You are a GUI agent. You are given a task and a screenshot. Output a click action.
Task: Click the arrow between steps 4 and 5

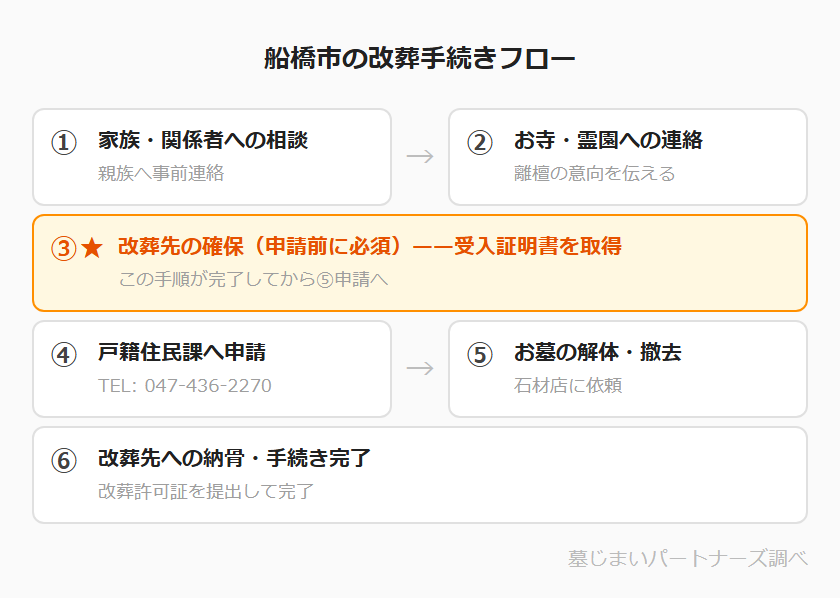pos(420,368)
